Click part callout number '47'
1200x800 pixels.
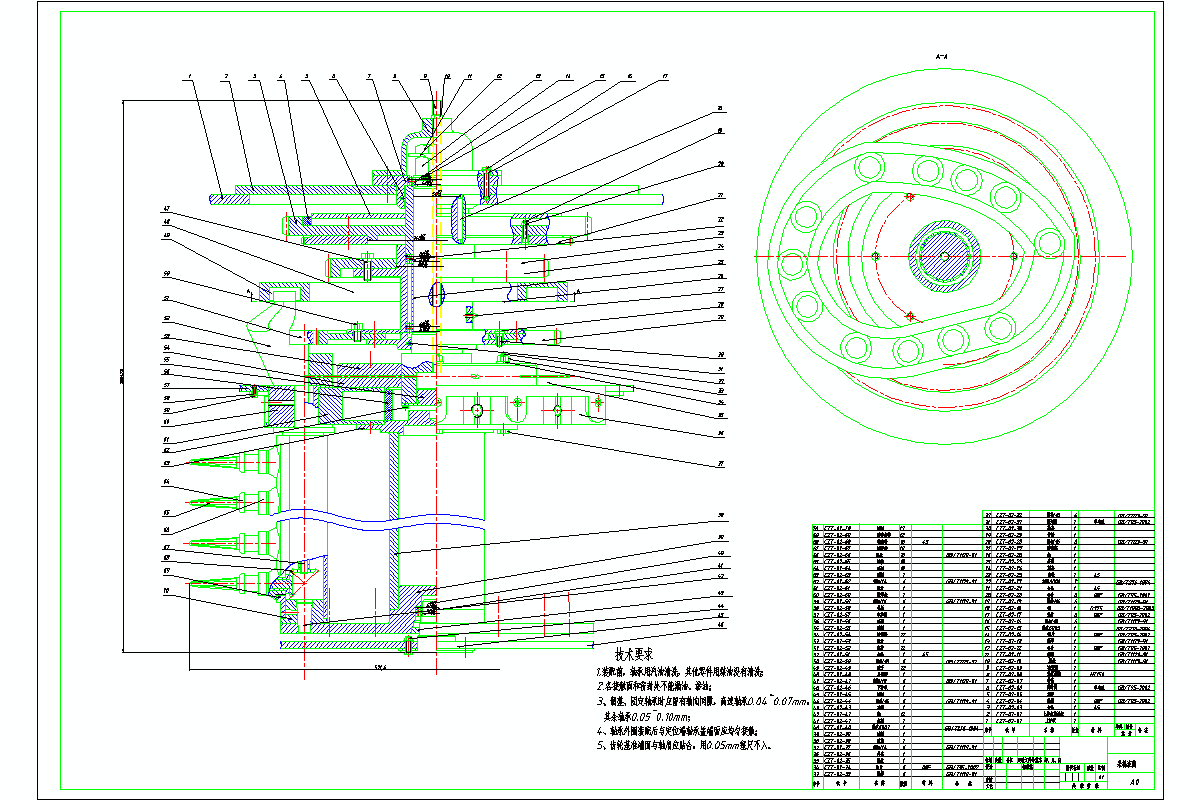coord(166,209)
